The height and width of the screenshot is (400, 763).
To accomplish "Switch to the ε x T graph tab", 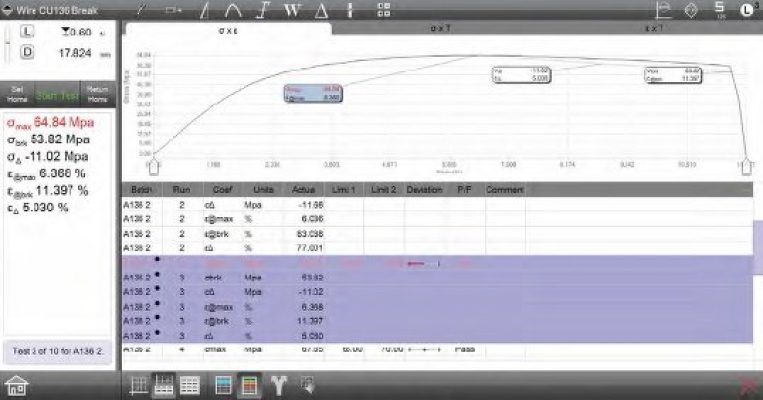I will [x=654, y=29].
